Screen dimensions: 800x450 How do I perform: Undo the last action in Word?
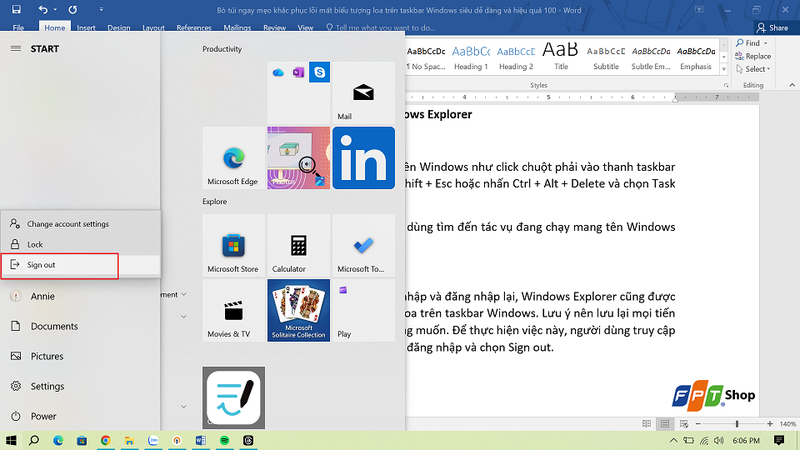pyautogui.click(x=43, y=9)
